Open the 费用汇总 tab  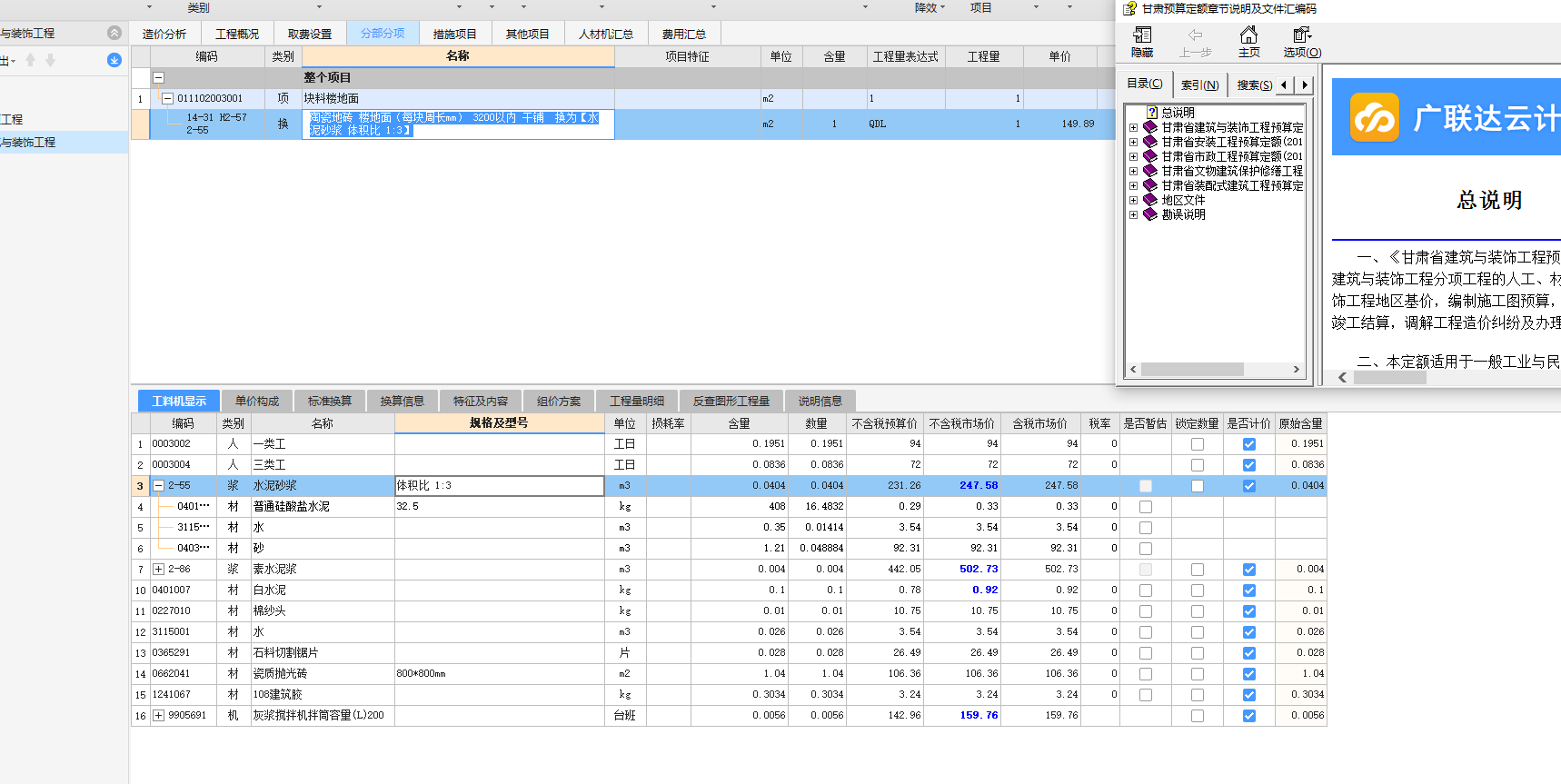[x=684, y=34]
